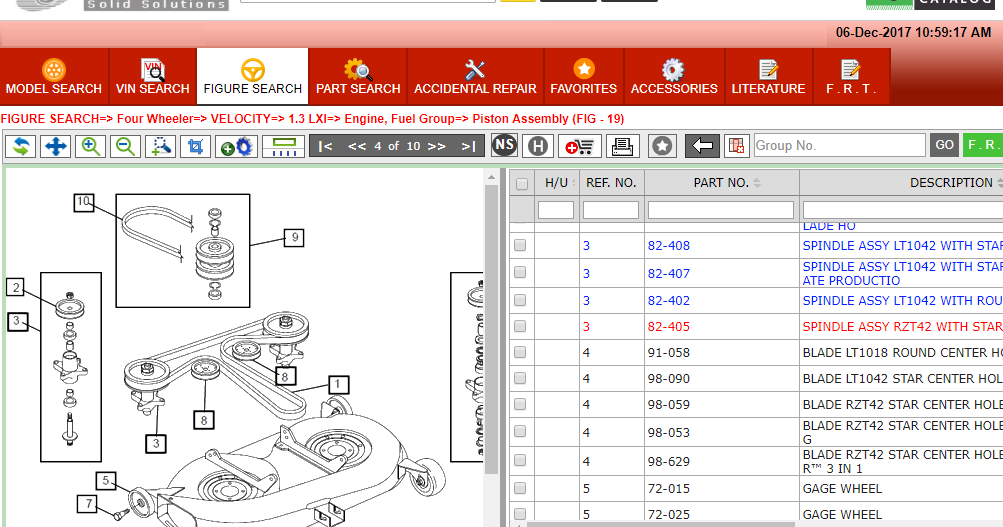Open part number link 82-402
This screenshot has height=527, width=1003.
[668, 301]
